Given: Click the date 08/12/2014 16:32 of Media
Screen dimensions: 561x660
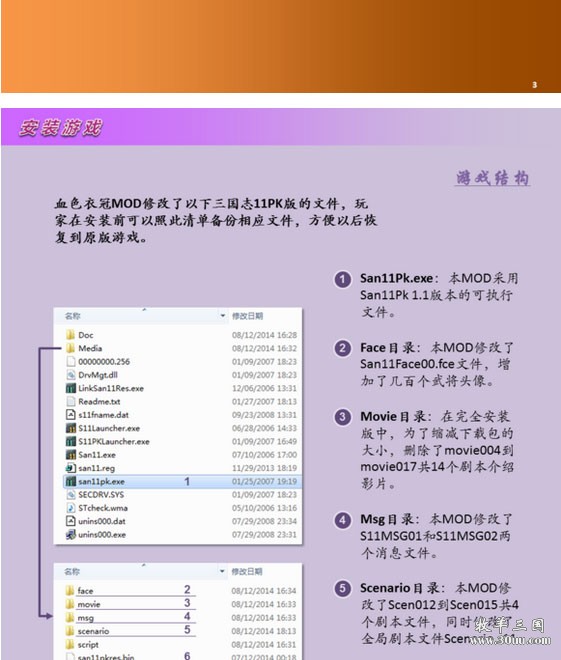Looking at the screenshot, I should [x=264, y=348].
